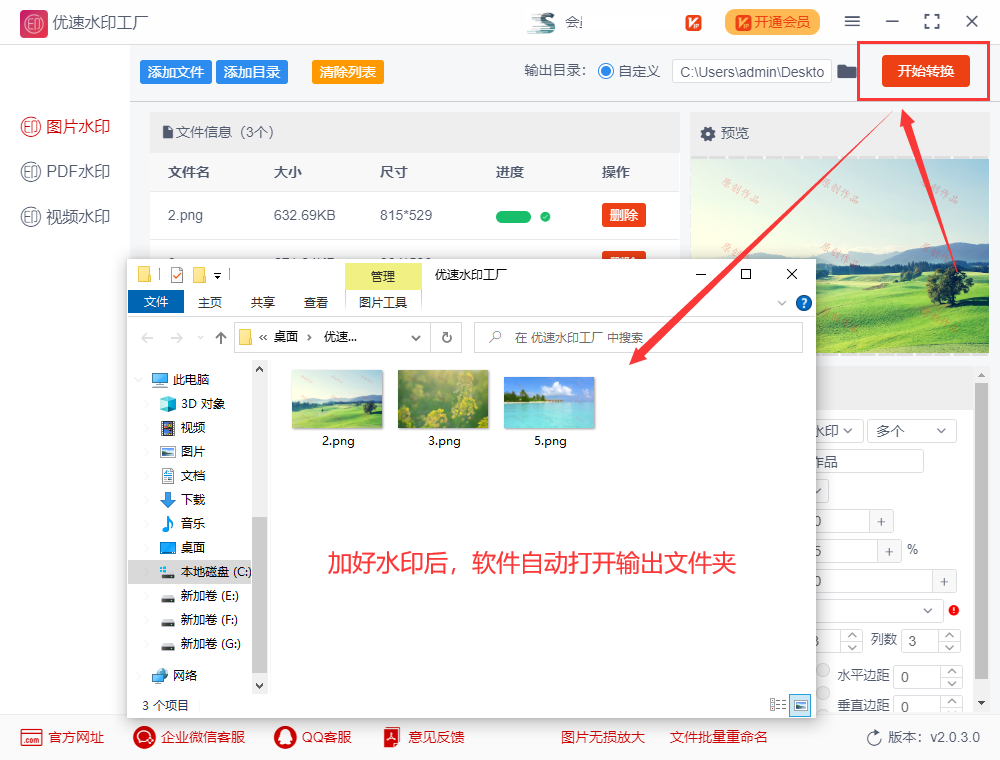Open 企业微信客服 in footer

pos(189,738)
